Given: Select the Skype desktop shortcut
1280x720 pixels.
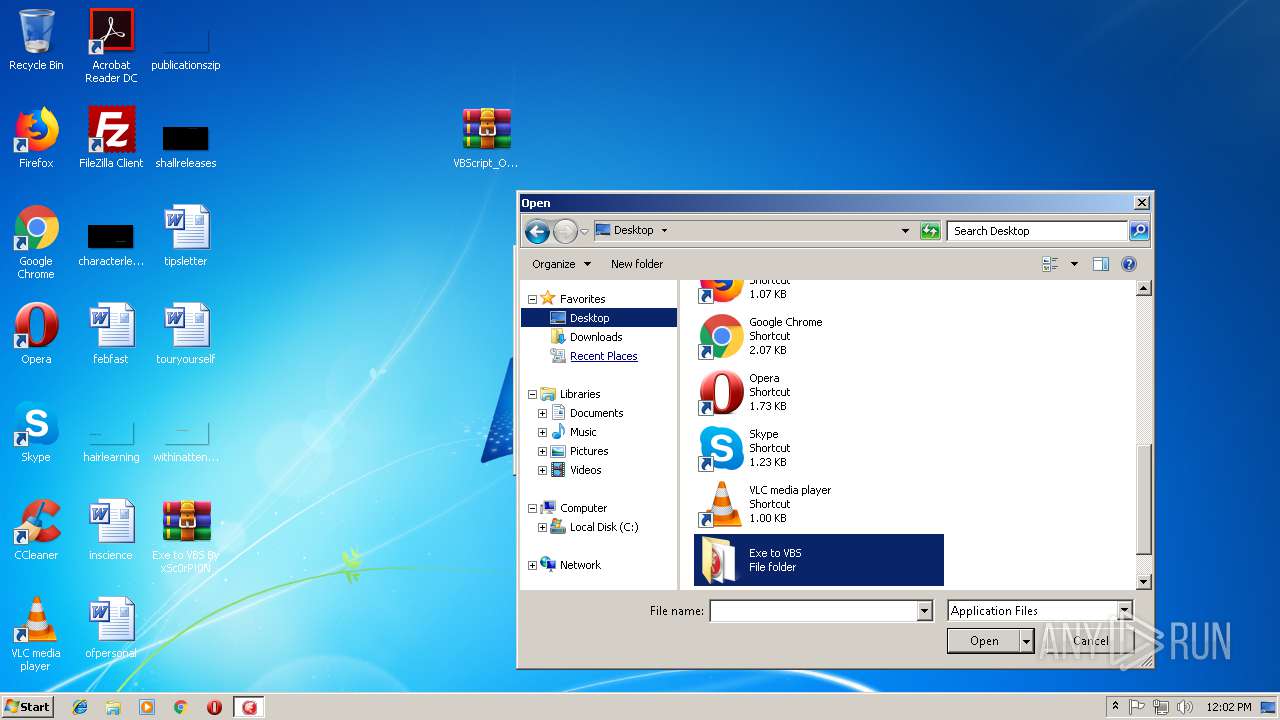Looking at the screenshot, I should point(36,432).
